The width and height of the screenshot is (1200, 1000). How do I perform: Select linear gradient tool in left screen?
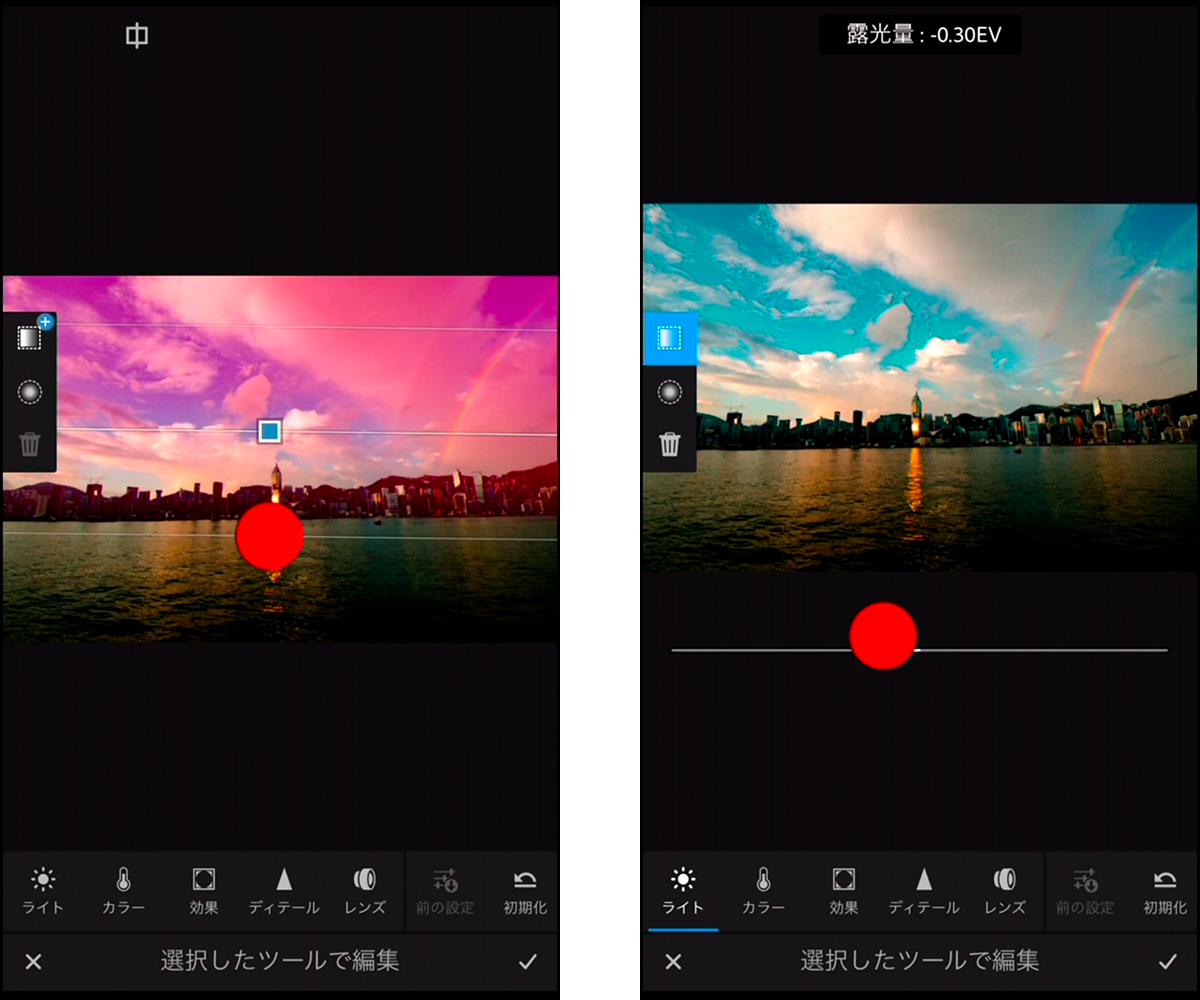(x=30, y=339)
